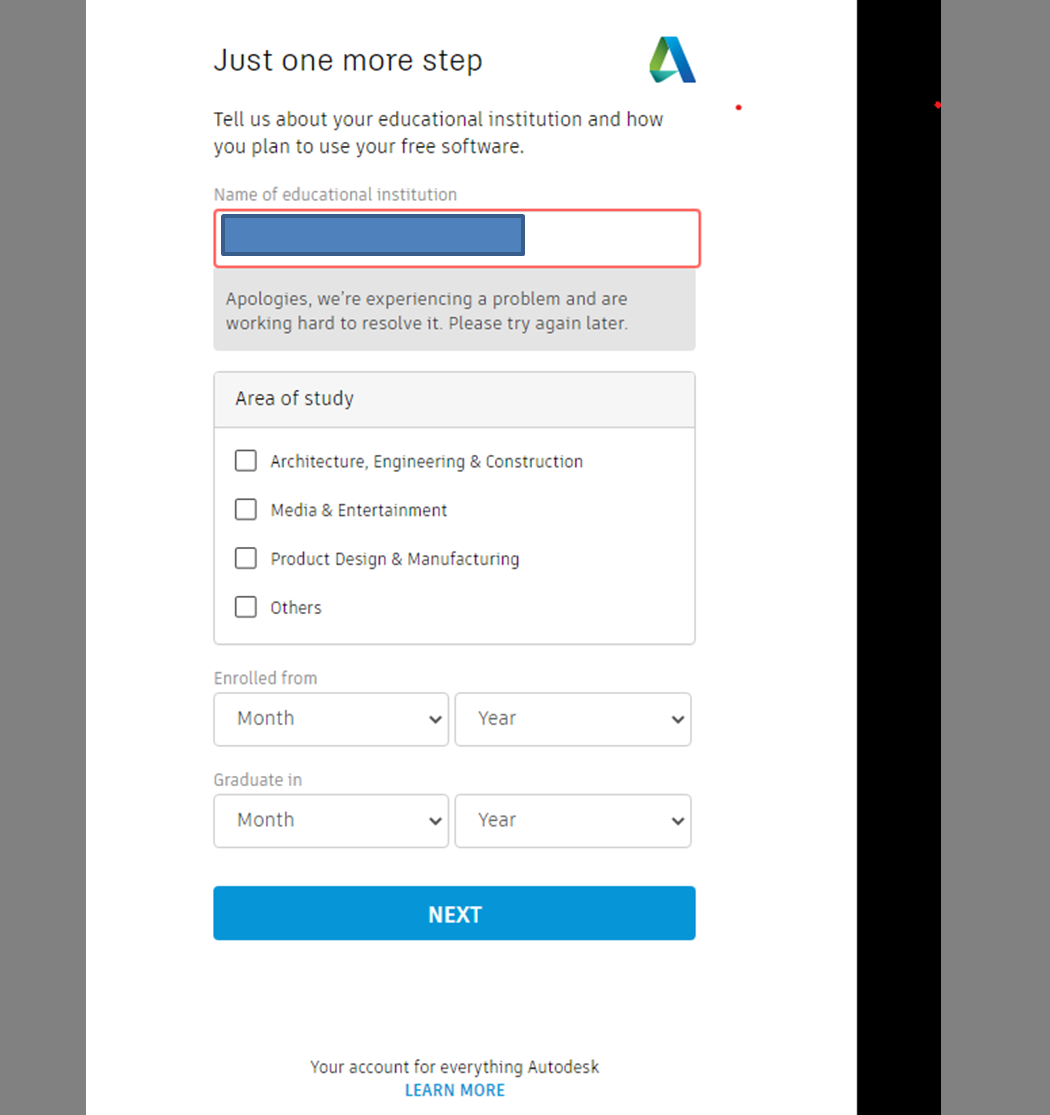The image size is (1050, 1115).
Task: Check Product Design & Manufacturing
Action: 245,558
